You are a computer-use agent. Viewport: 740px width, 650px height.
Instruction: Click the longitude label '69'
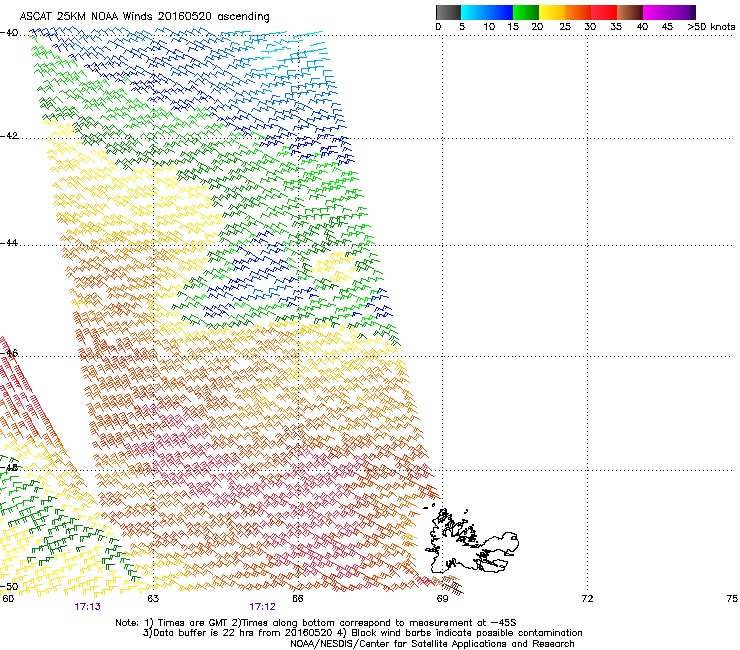(442, 599)
